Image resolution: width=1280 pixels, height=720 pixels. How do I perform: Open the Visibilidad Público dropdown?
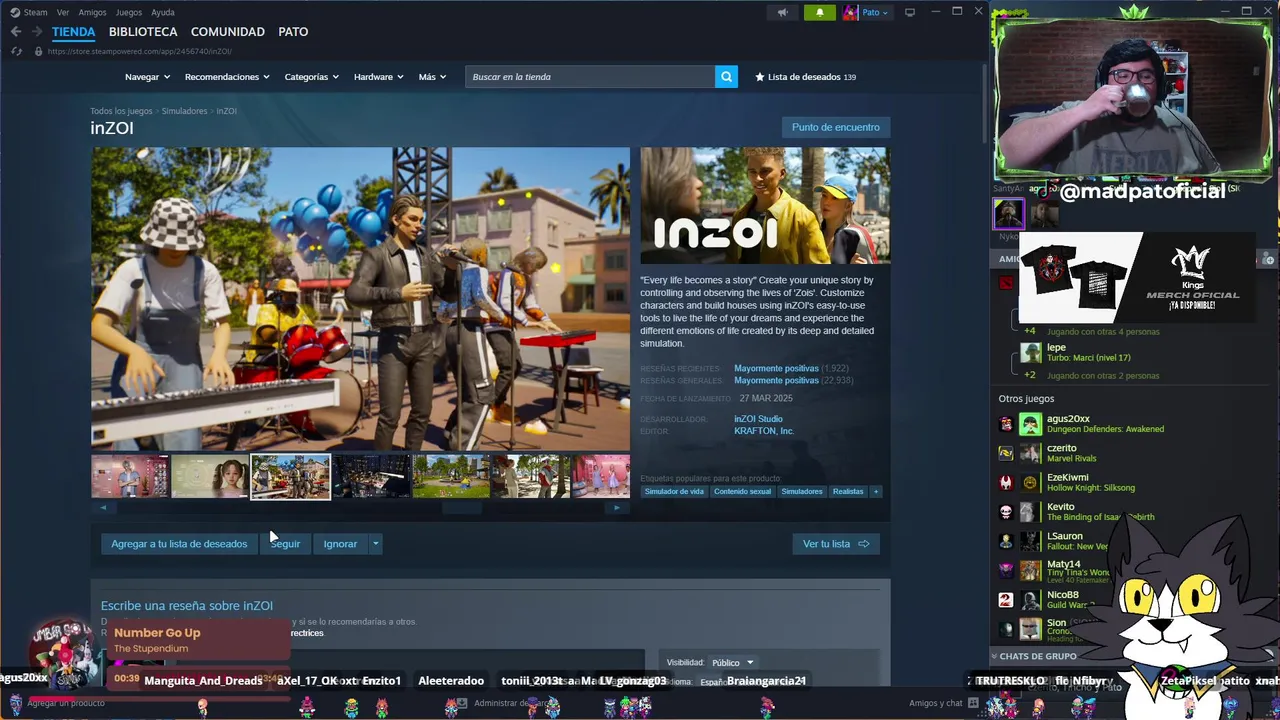(732, 662)
